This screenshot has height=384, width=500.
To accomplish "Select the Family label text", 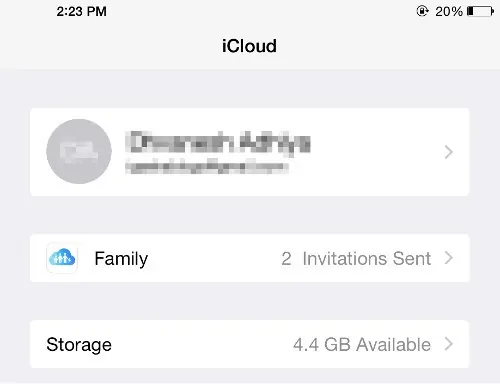I will 121,259.
